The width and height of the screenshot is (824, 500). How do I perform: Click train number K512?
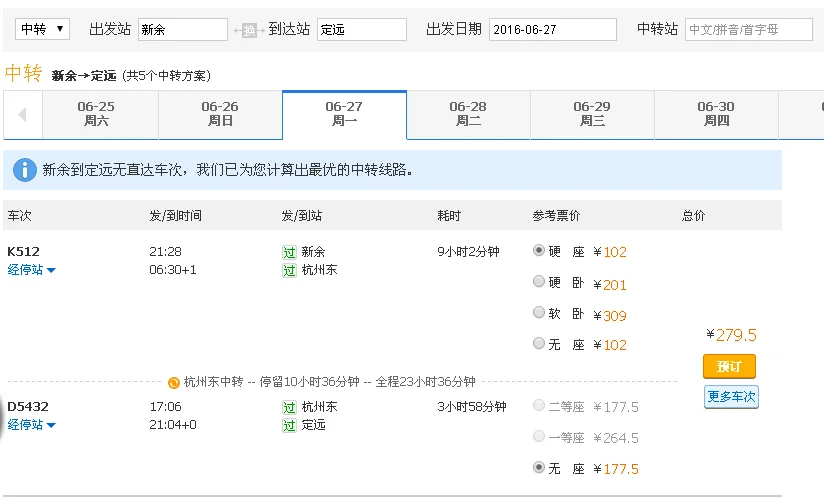(24, 252)
